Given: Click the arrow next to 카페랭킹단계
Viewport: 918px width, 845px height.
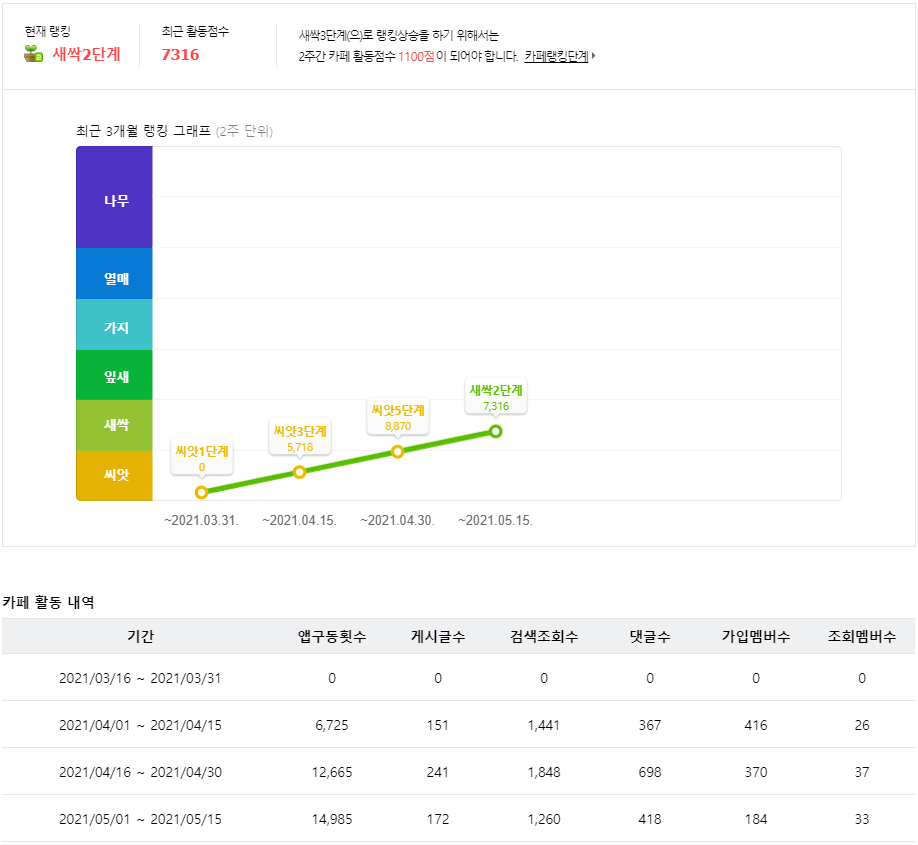Looking at the screenshot, I should (594, 56).
